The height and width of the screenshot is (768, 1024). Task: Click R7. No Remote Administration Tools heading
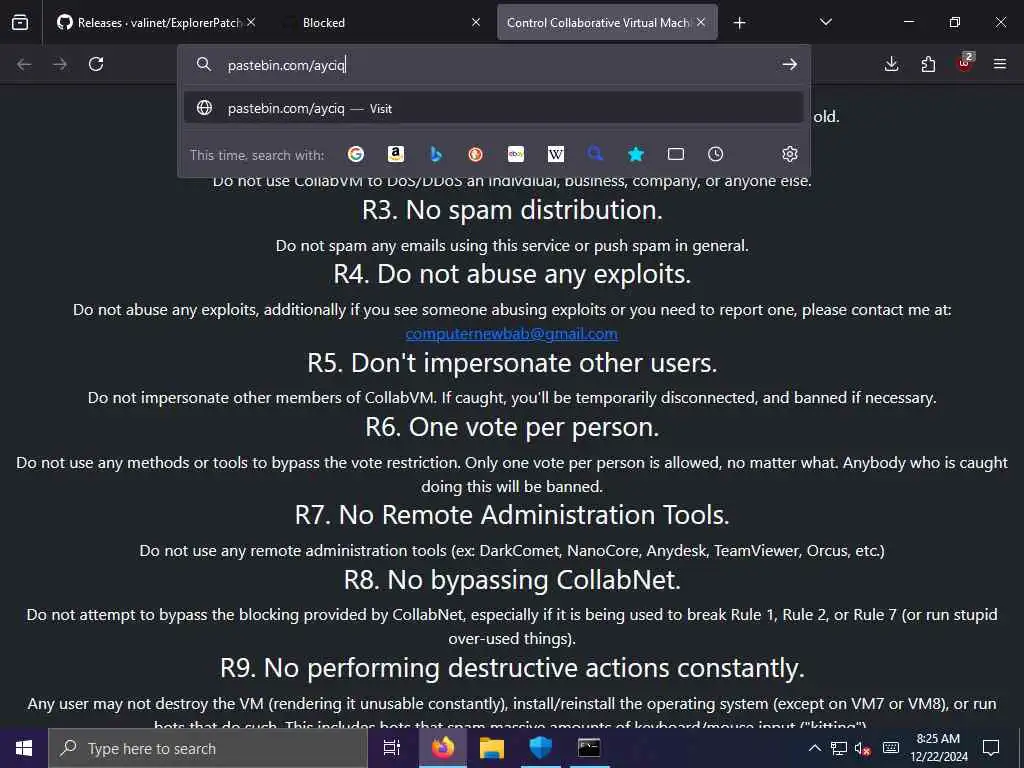click(x=512, y=515)
